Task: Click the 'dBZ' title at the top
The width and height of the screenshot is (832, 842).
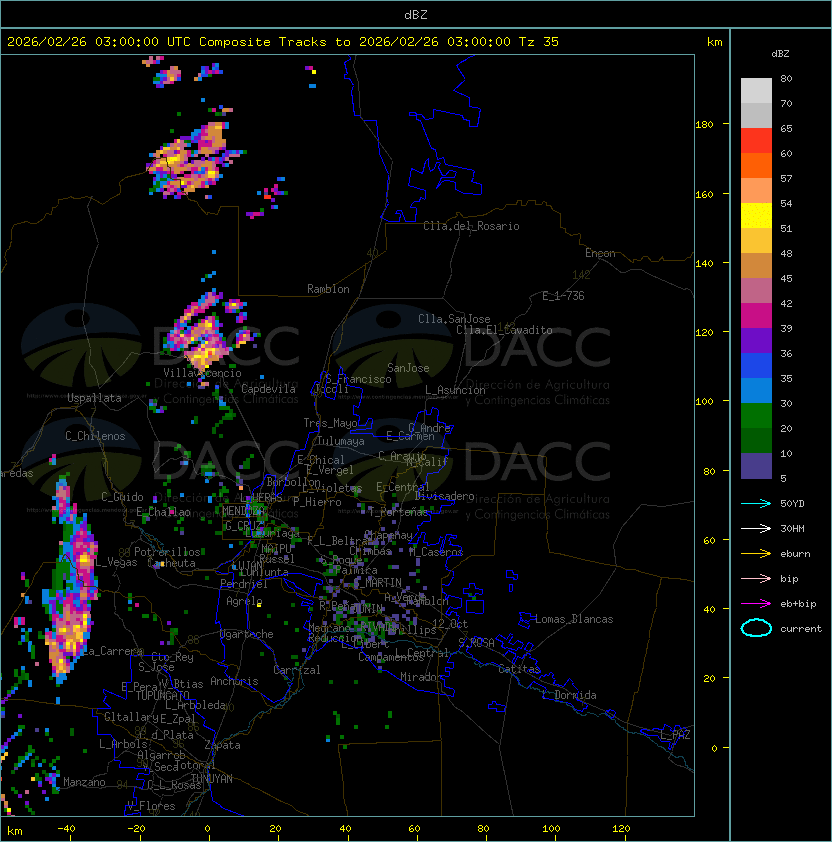Action: pos(416,14)
